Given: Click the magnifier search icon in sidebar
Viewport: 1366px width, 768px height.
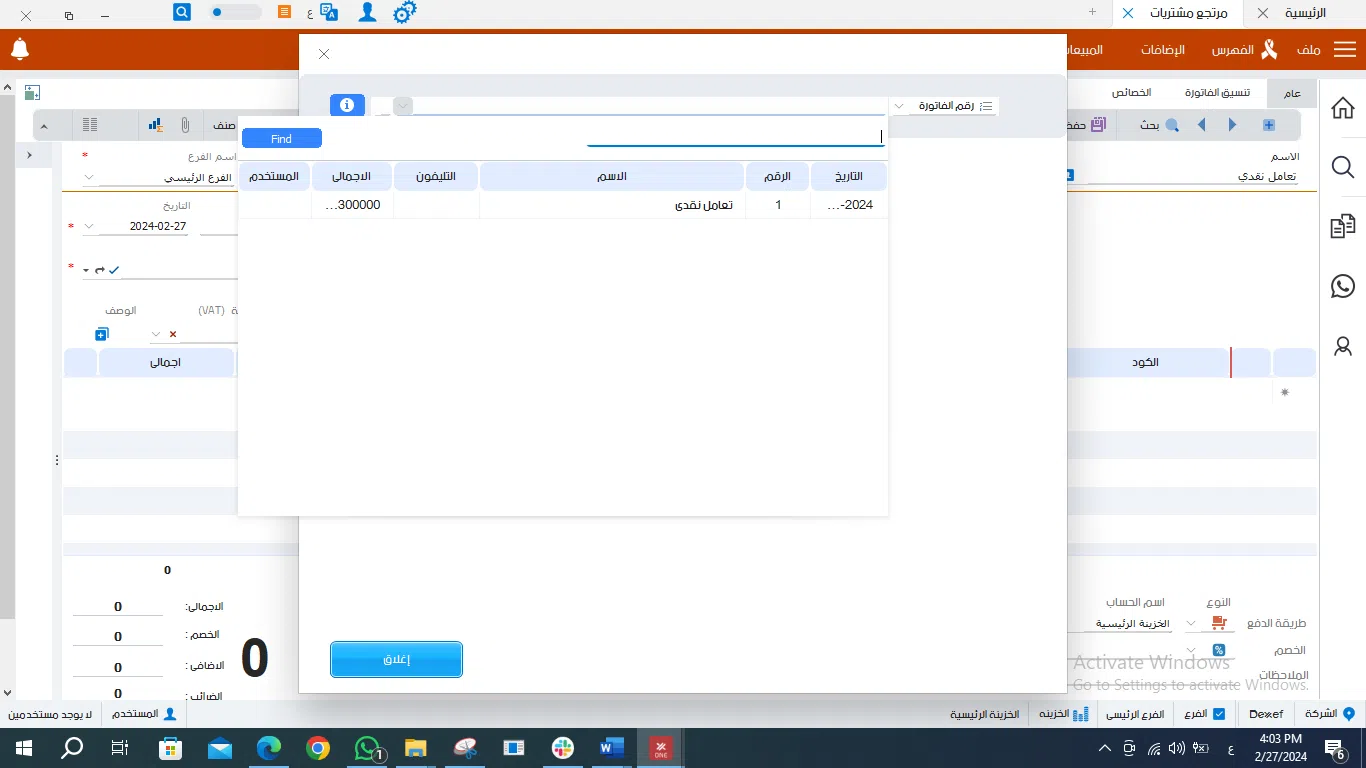Looking at the screenshot, I should (1342, 167).
